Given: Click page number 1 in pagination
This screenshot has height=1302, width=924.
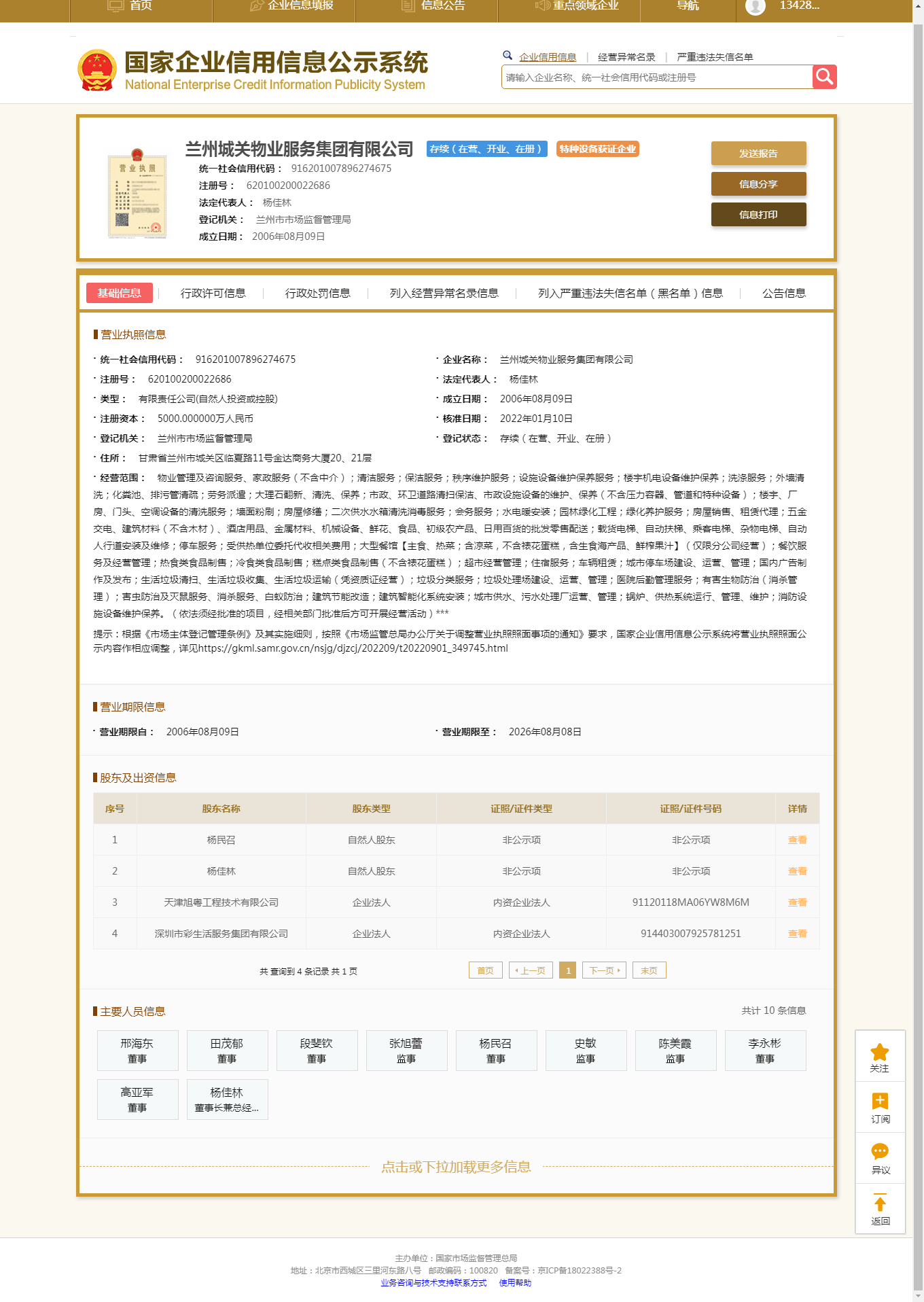Looking at the screenshot, I should [568, 970].
